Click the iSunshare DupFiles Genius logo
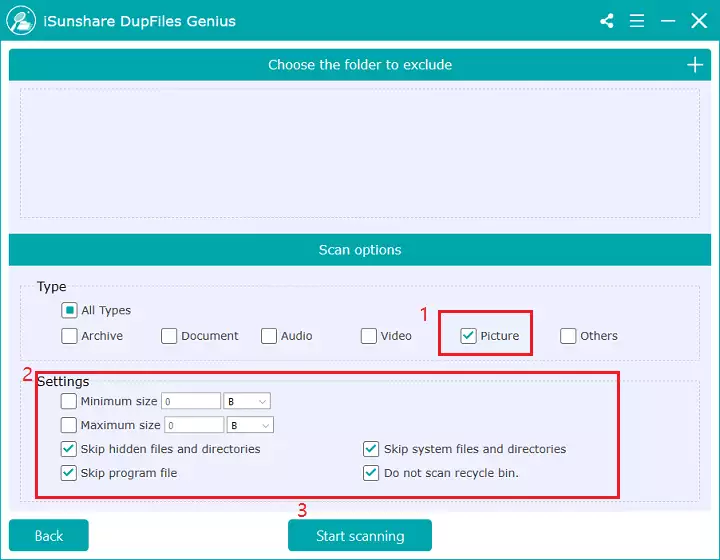 21,20
